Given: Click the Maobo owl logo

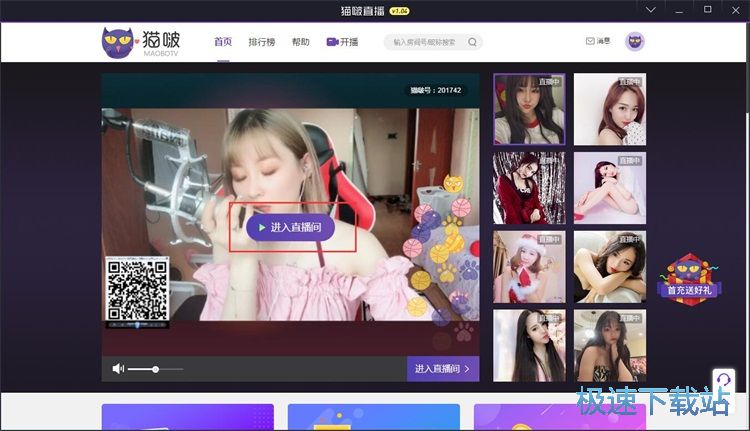Looking at the screenshot, I should click(122, 42).
